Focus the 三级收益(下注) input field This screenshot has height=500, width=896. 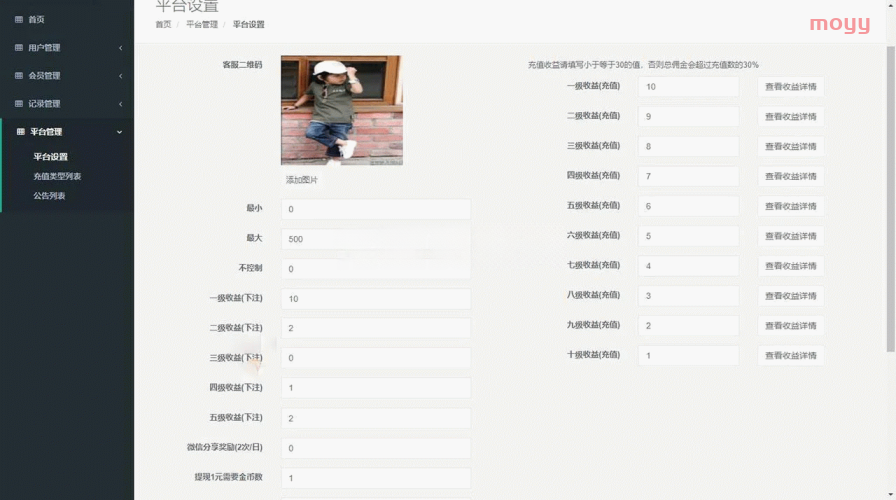376,358
